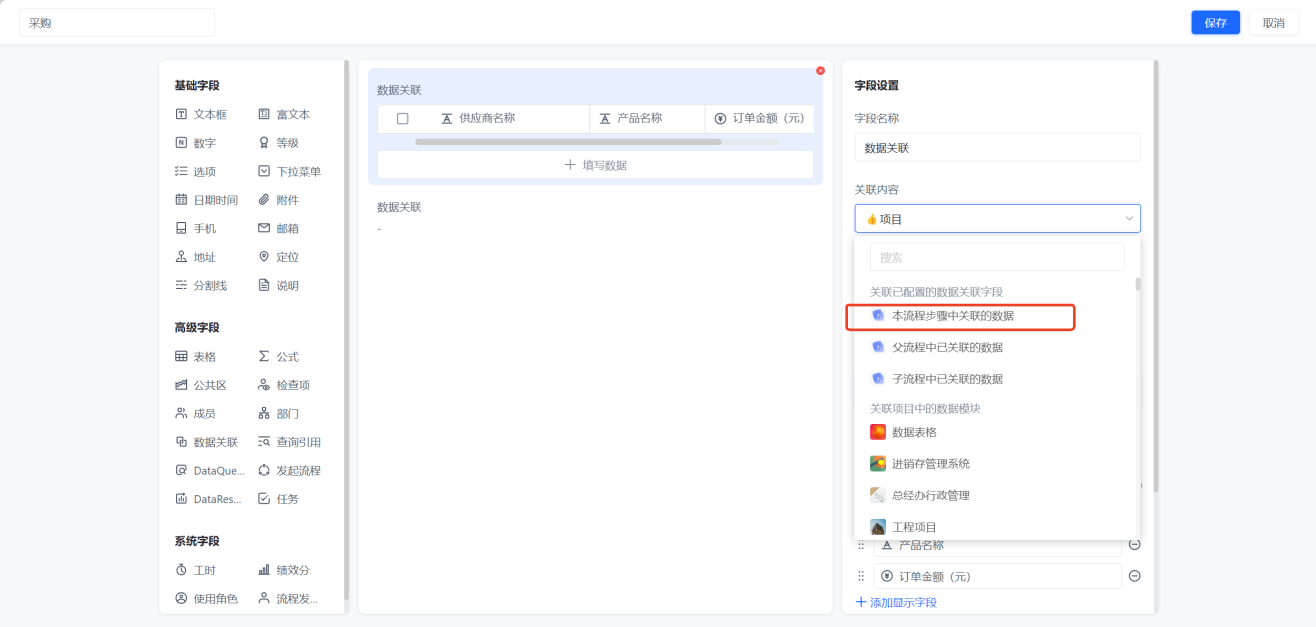
Task: Add a 查询引用 query reference field
Action: 290,442
